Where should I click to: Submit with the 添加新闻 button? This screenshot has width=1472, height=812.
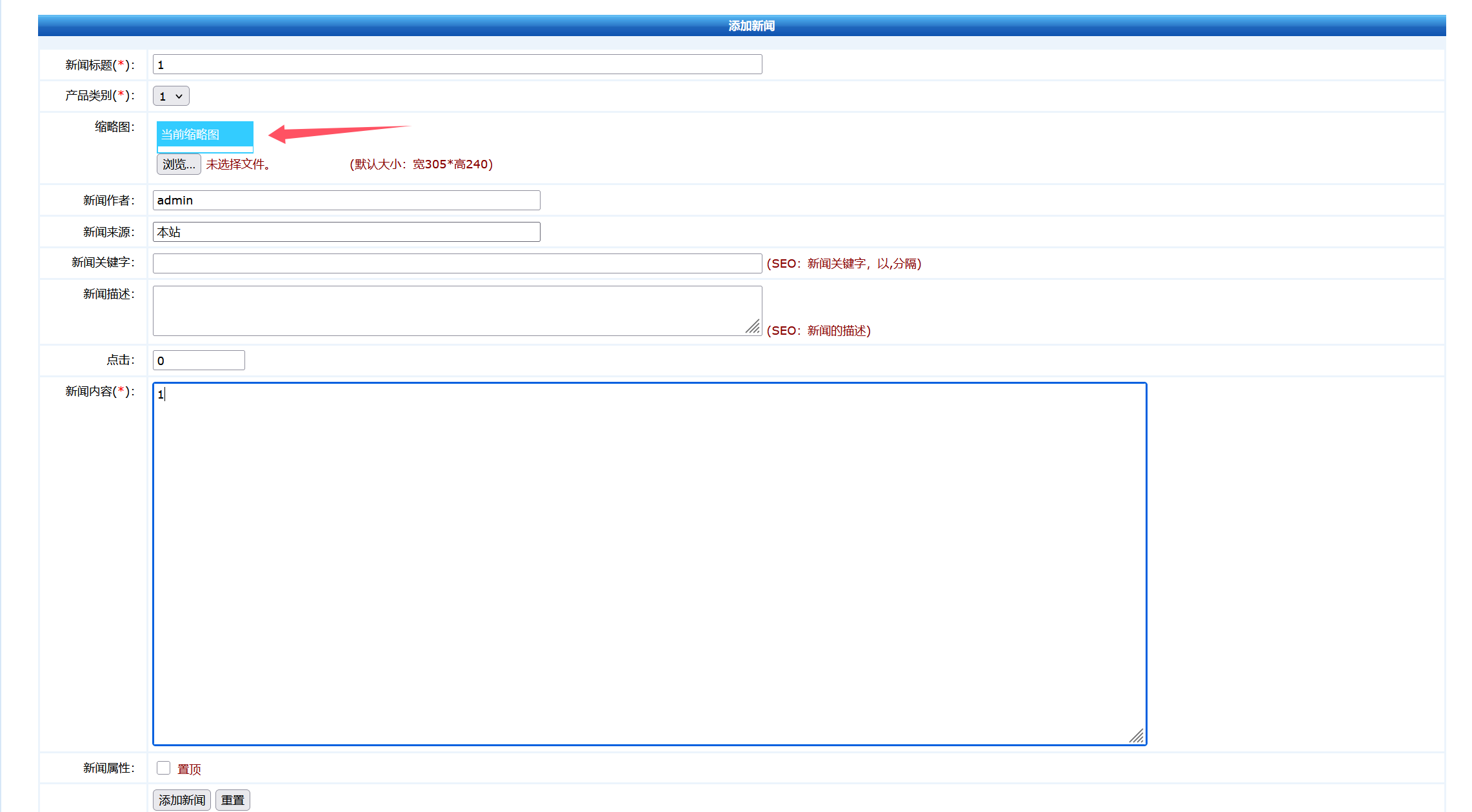pos(182,800)
